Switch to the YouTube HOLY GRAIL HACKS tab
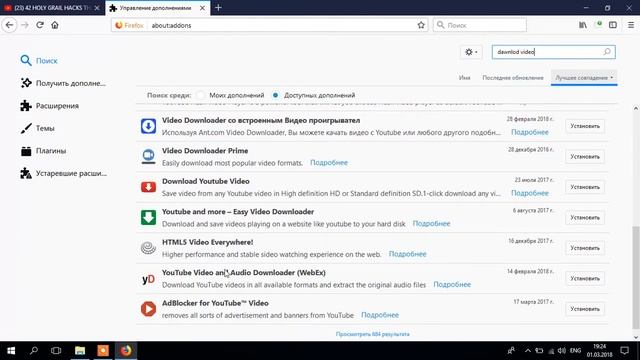This screenshot has width=640, height=360. coord(52,8)
